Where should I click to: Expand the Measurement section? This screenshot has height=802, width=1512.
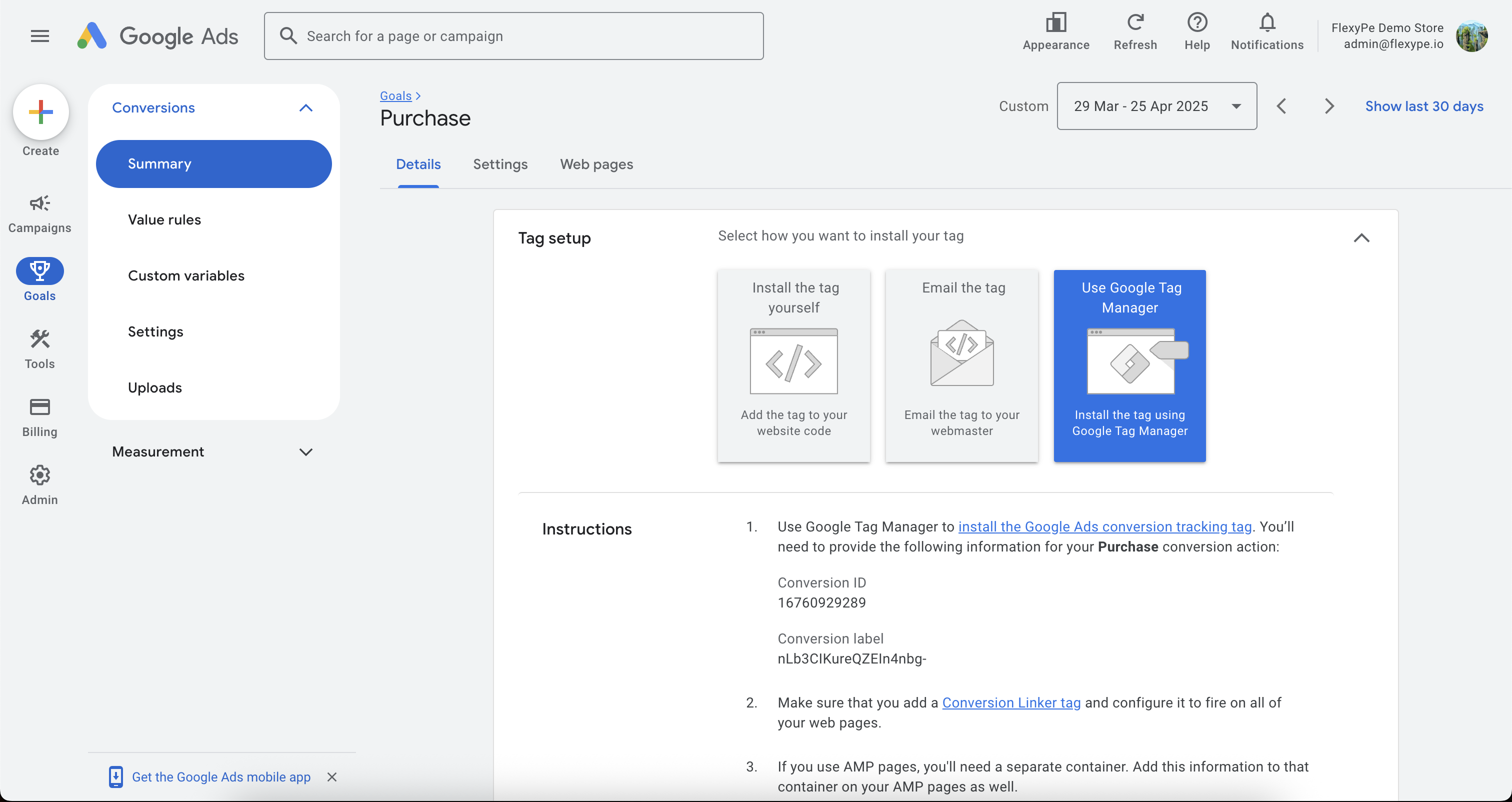pos(305,451)
